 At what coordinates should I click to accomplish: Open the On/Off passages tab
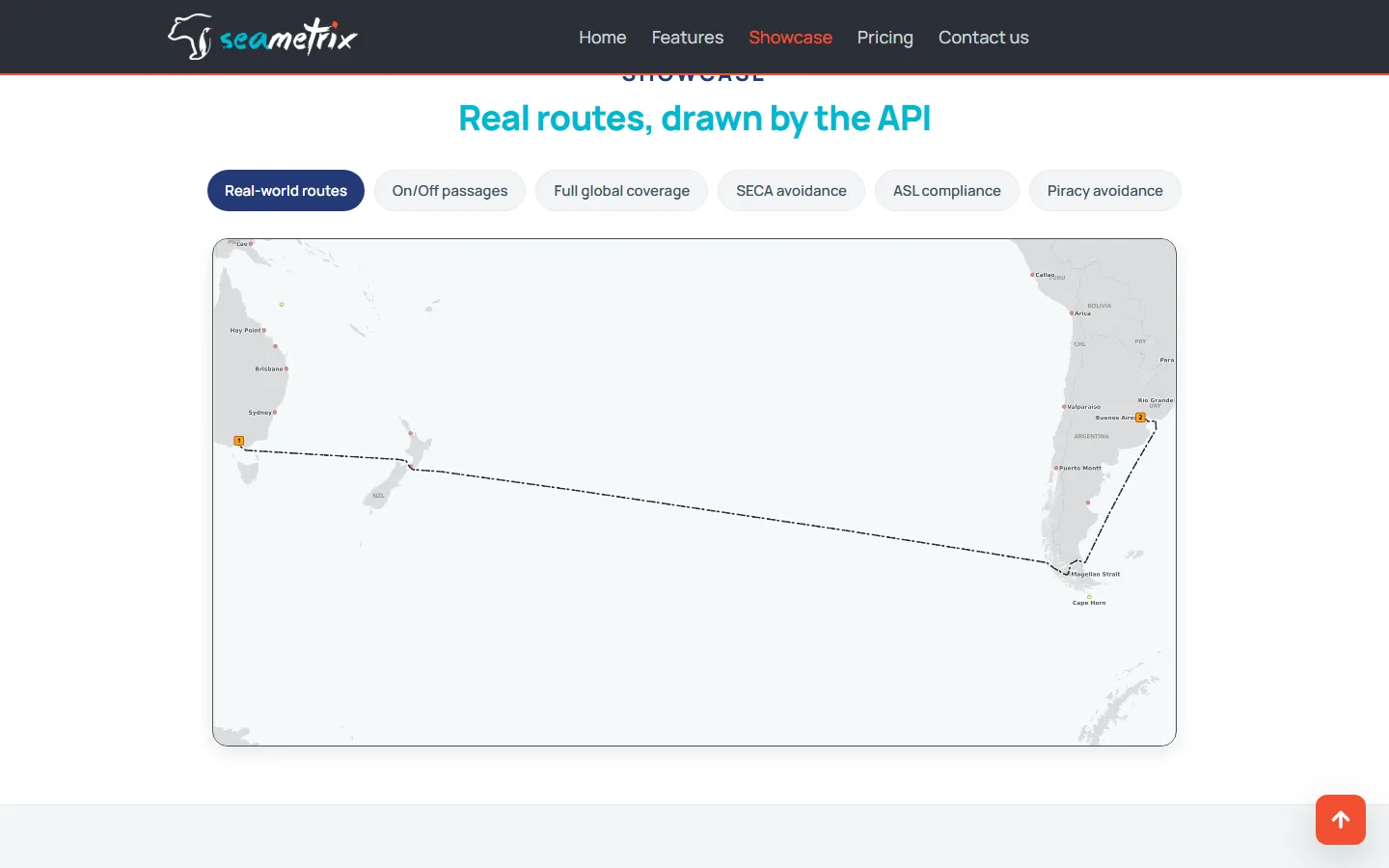click(x=449, y=191)
